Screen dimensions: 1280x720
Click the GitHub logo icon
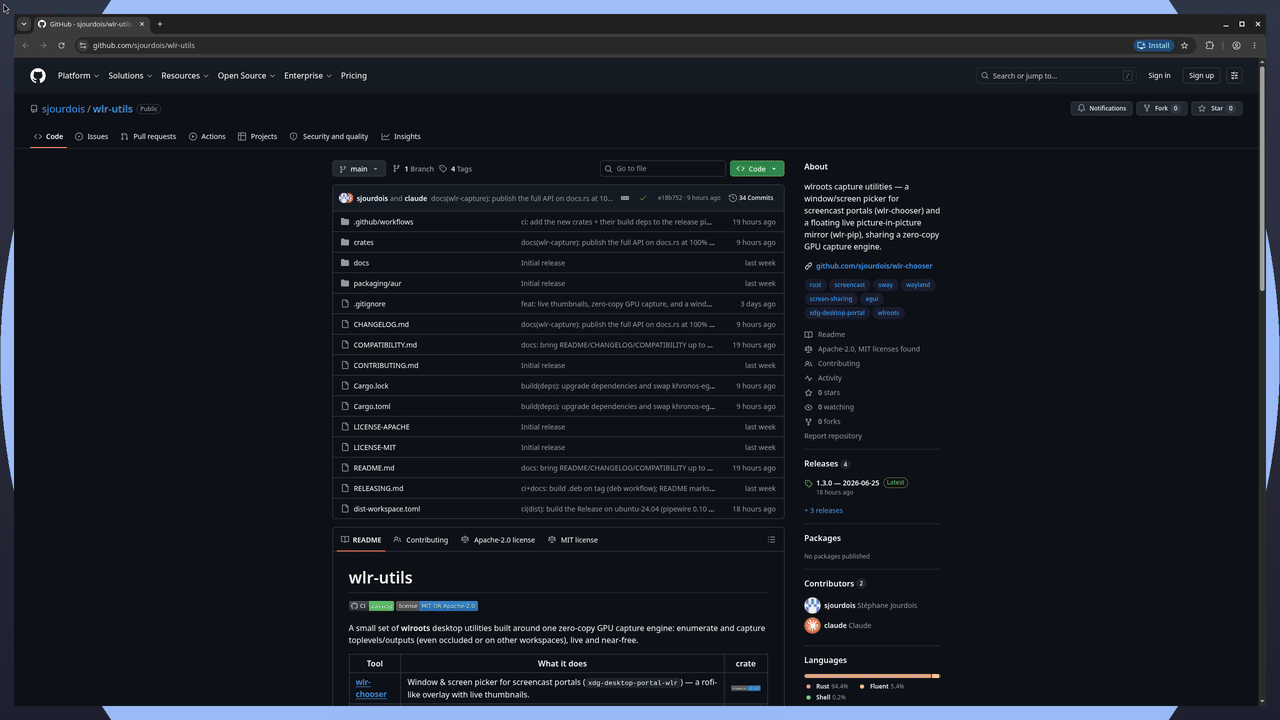pyautogui.click(x=38, y=76)
